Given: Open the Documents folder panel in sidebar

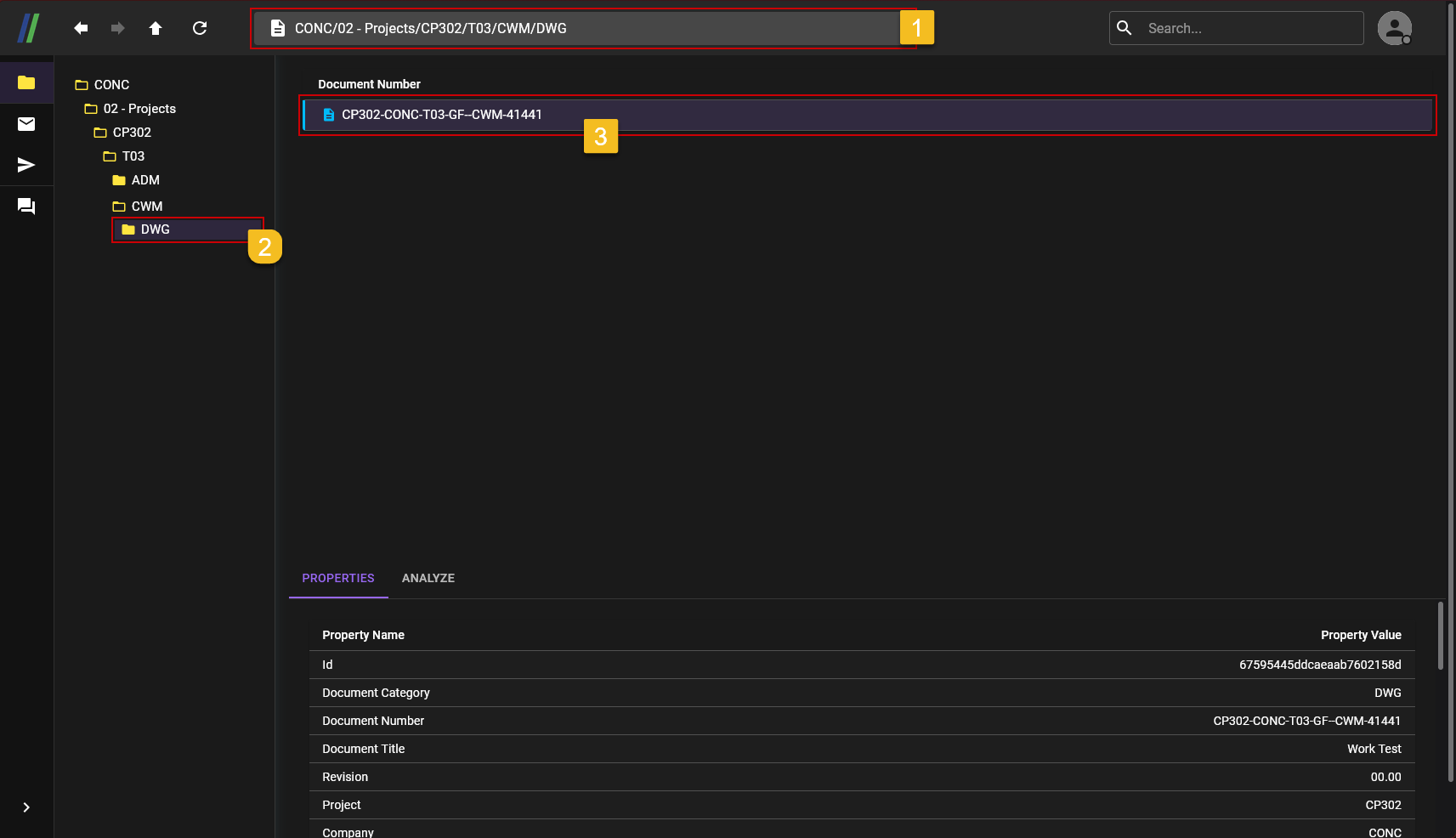Looking at the screenshot, I should [x=25, y=82].
